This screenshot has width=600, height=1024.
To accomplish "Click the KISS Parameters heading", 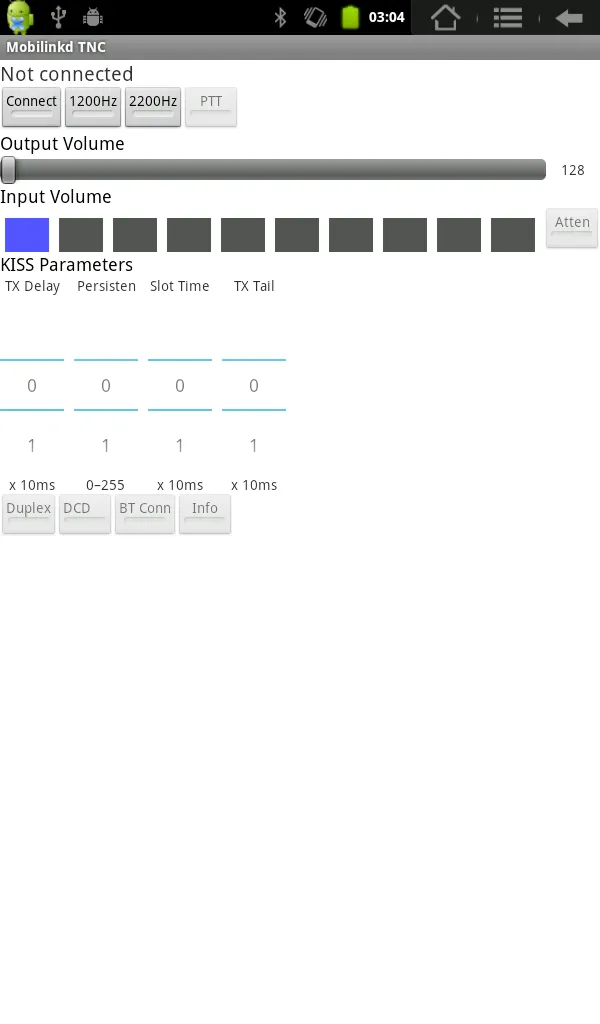I will pos(67,264).
